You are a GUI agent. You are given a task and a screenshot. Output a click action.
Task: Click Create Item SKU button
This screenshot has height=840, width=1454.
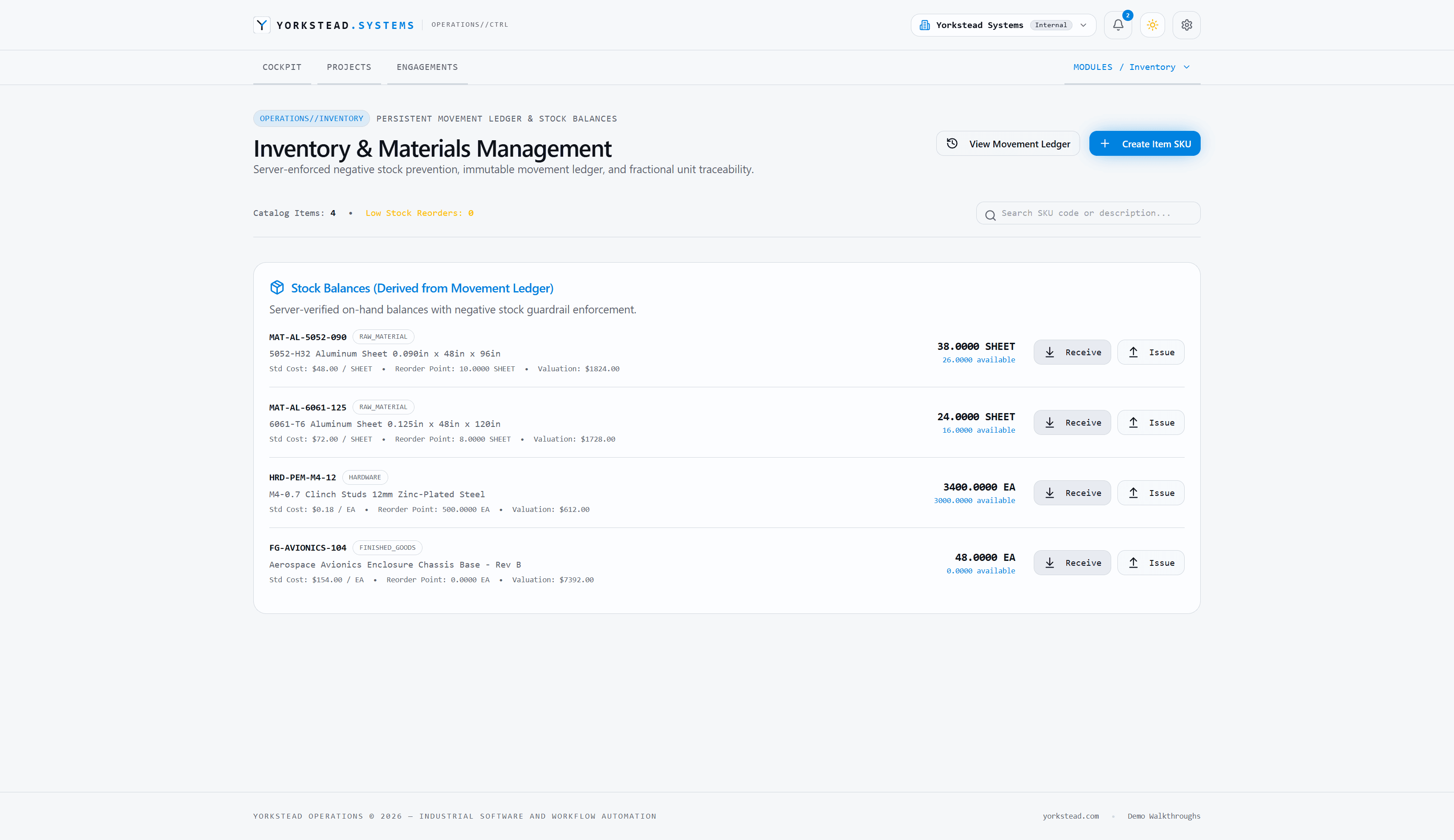point(1145,144)
